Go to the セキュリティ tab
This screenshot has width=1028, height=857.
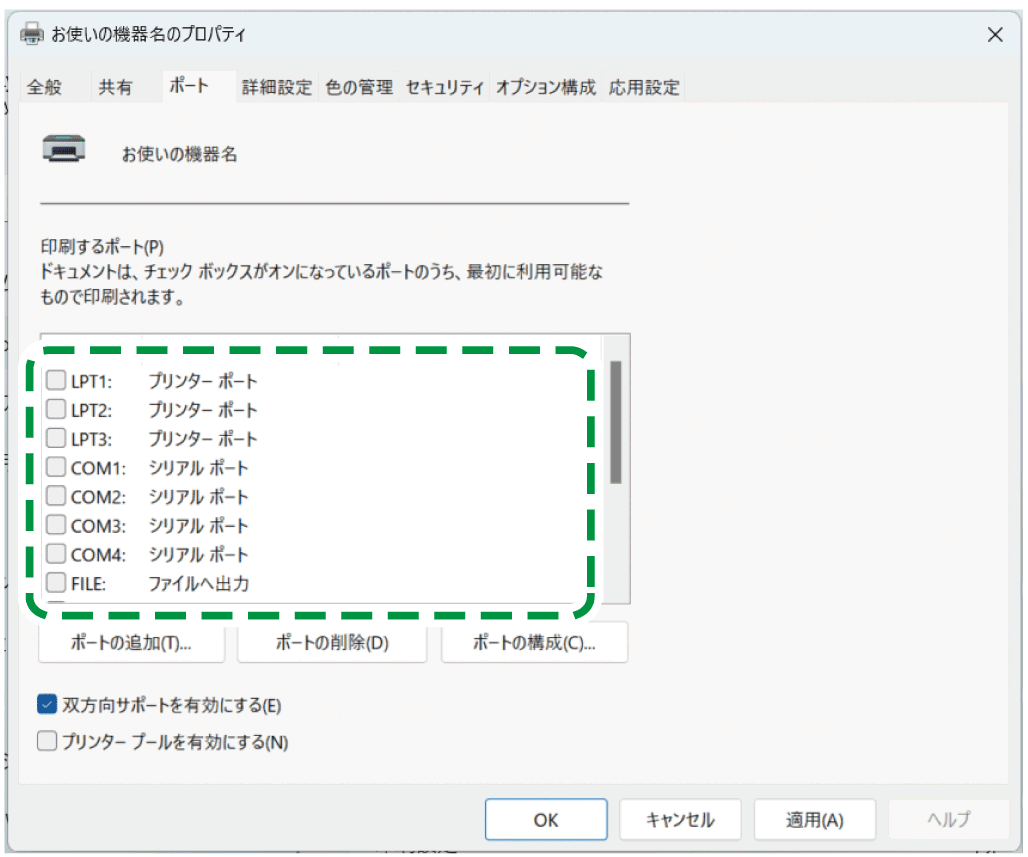(x=445, y=87)
